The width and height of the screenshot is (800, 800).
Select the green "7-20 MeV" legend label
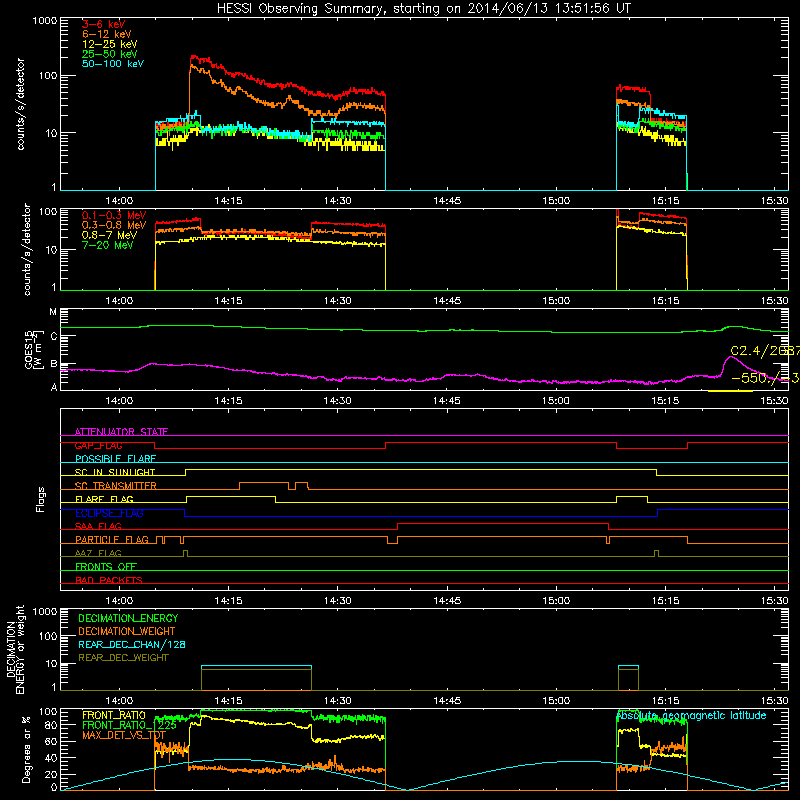click(x=108, y=245)
